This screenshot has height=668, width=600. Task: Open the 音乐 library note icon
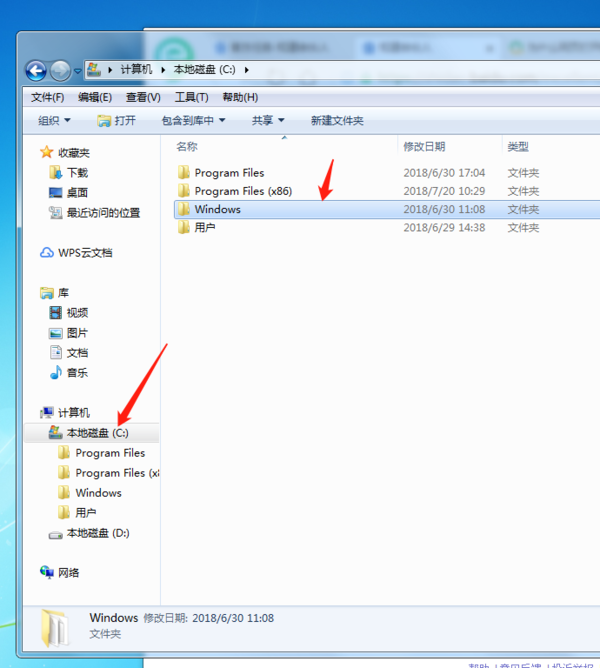point(55,372)
